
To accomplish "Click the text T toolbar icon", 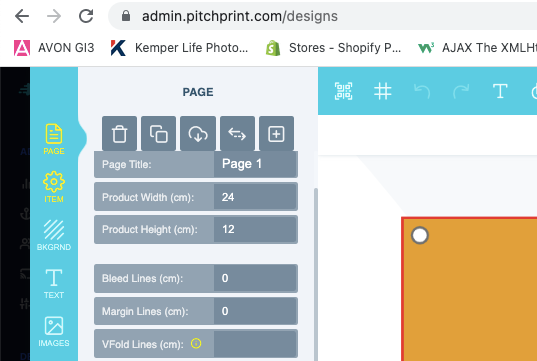I will tap(500, 91).
